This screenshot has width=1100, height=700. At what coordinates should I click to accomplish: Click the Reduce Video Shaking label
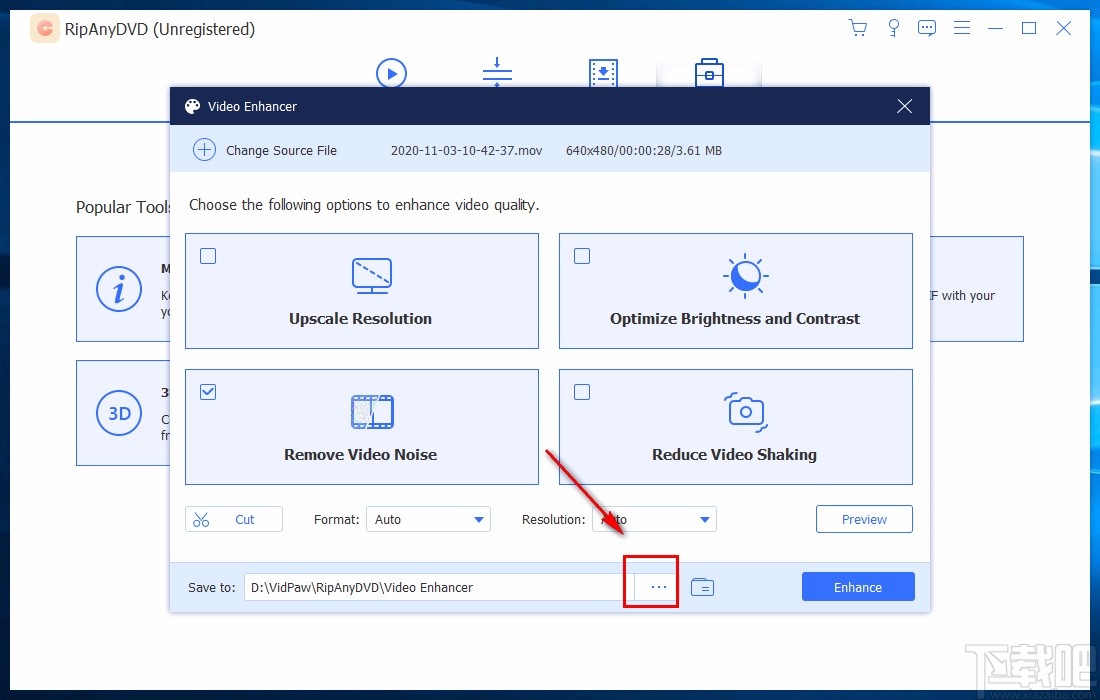click(735, 455)
